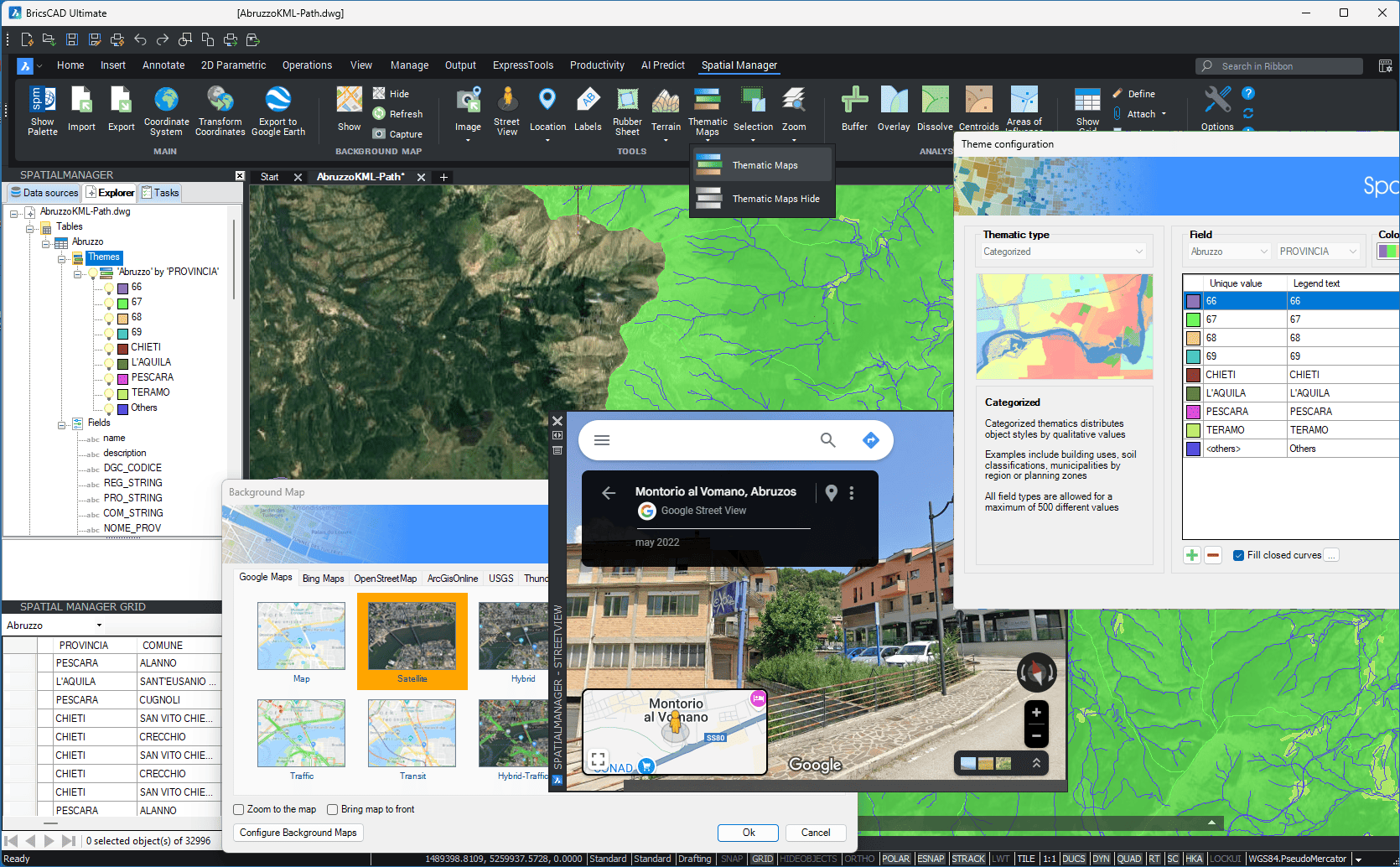Remove theme value with minus button
Viewport: 1400px width, 867px height.
point(1213,555)
